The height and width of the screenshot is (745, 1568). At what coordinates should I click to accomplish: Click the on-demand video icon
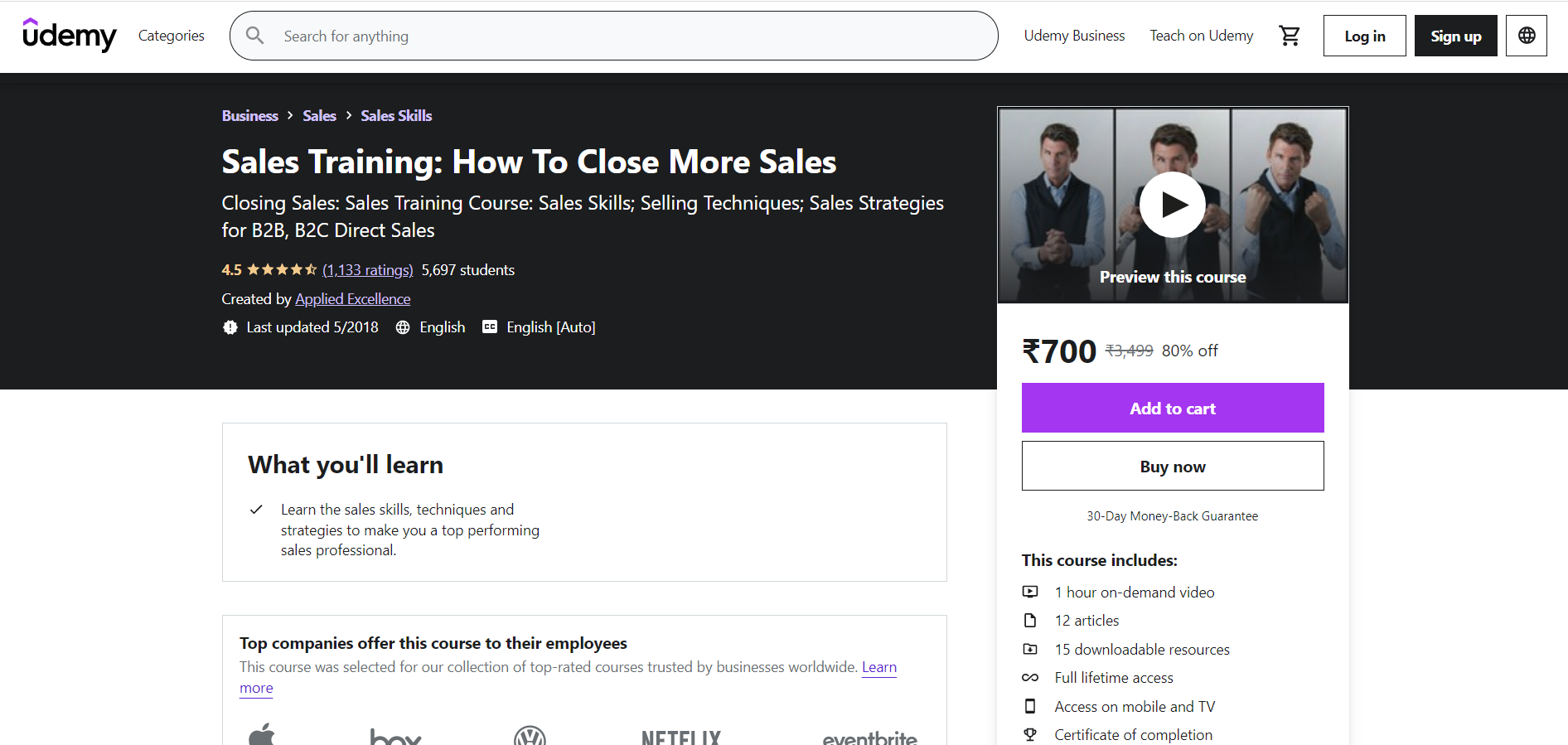point(1030,592)
